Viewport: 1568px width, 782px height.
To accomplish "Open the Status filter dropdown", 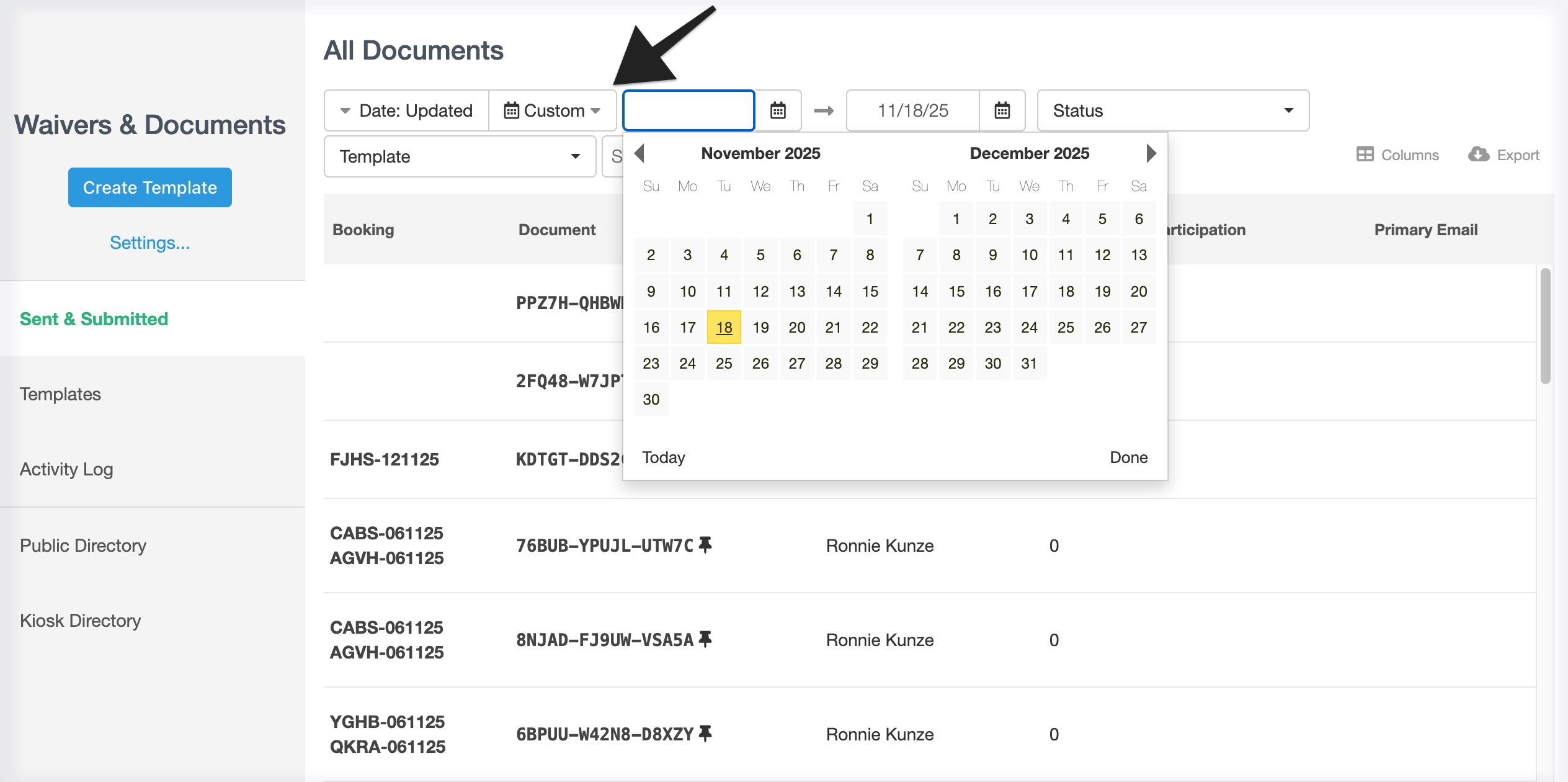I will coord(1173,110).
